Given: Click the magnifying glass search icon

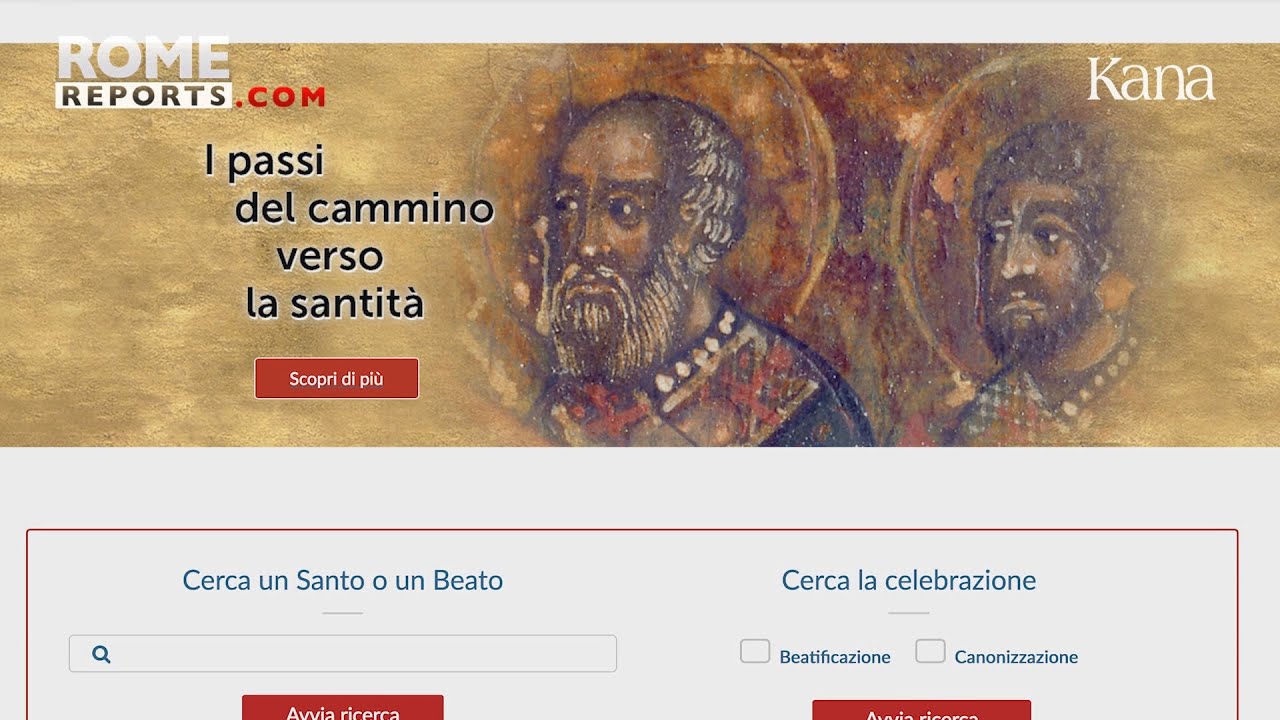Looking at the screenshot, I should point(101,654).
